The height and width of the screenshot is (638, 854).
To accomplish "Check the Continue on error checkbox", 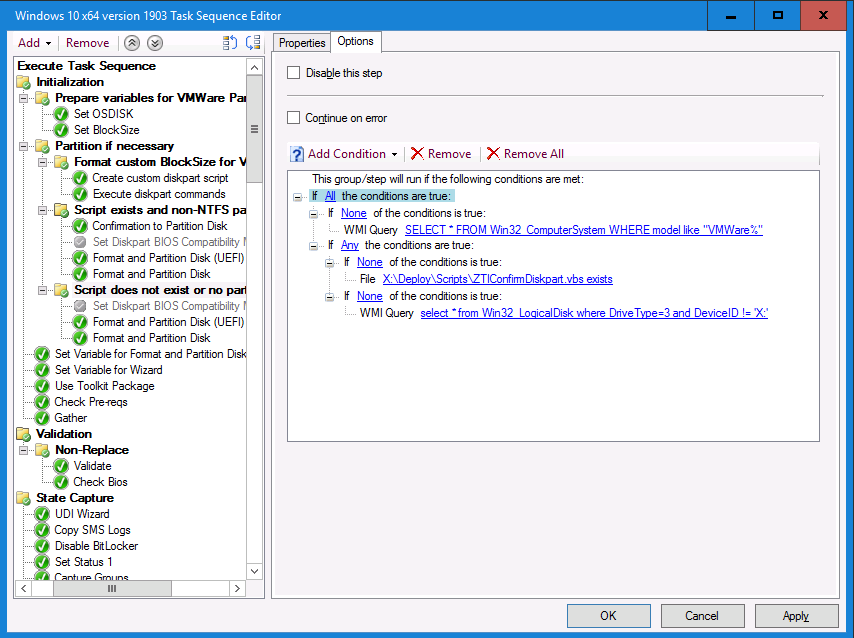I will tap(294, 118).
